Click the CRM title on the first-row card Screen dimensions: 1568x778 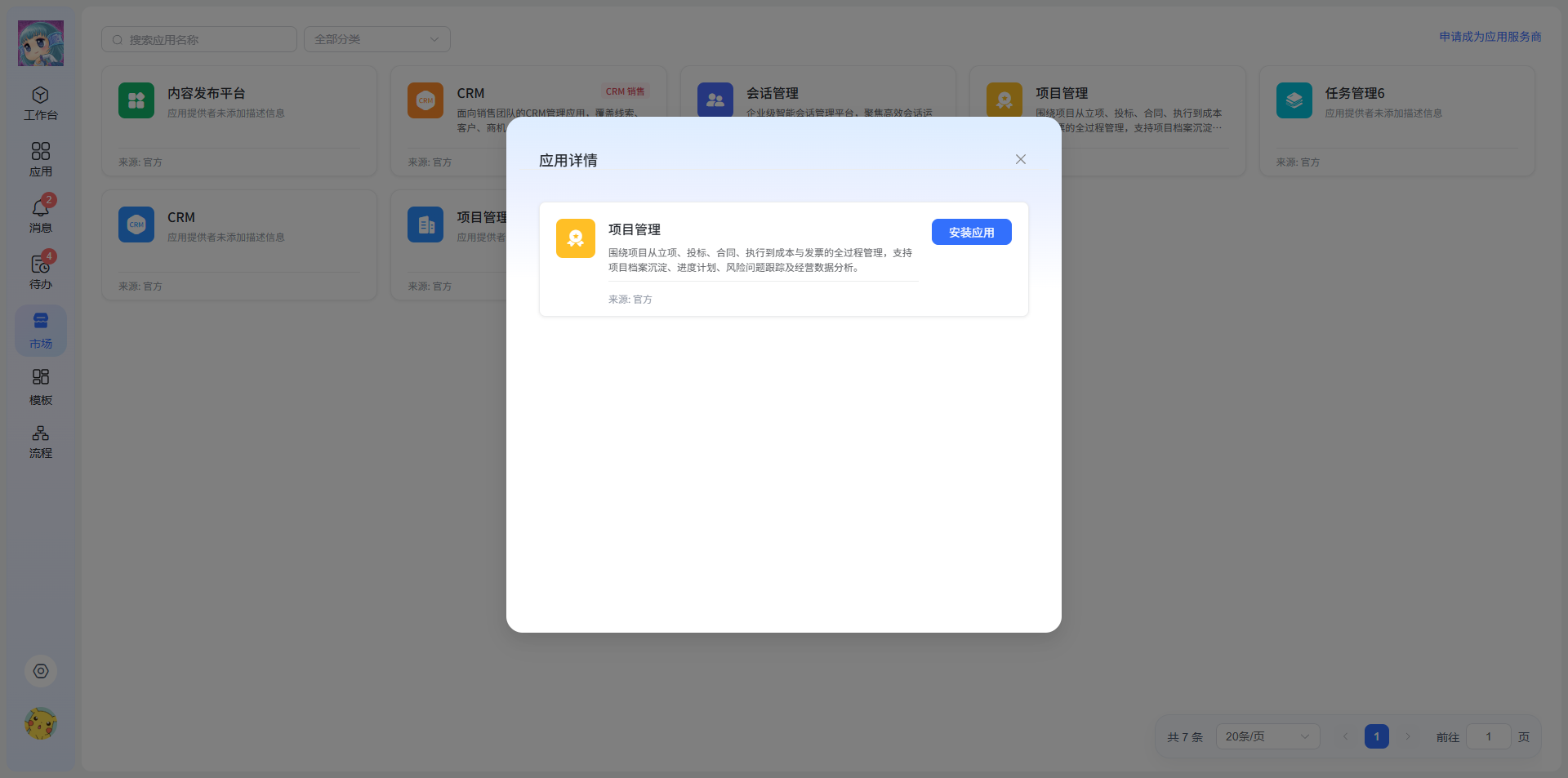pos(470,93)
